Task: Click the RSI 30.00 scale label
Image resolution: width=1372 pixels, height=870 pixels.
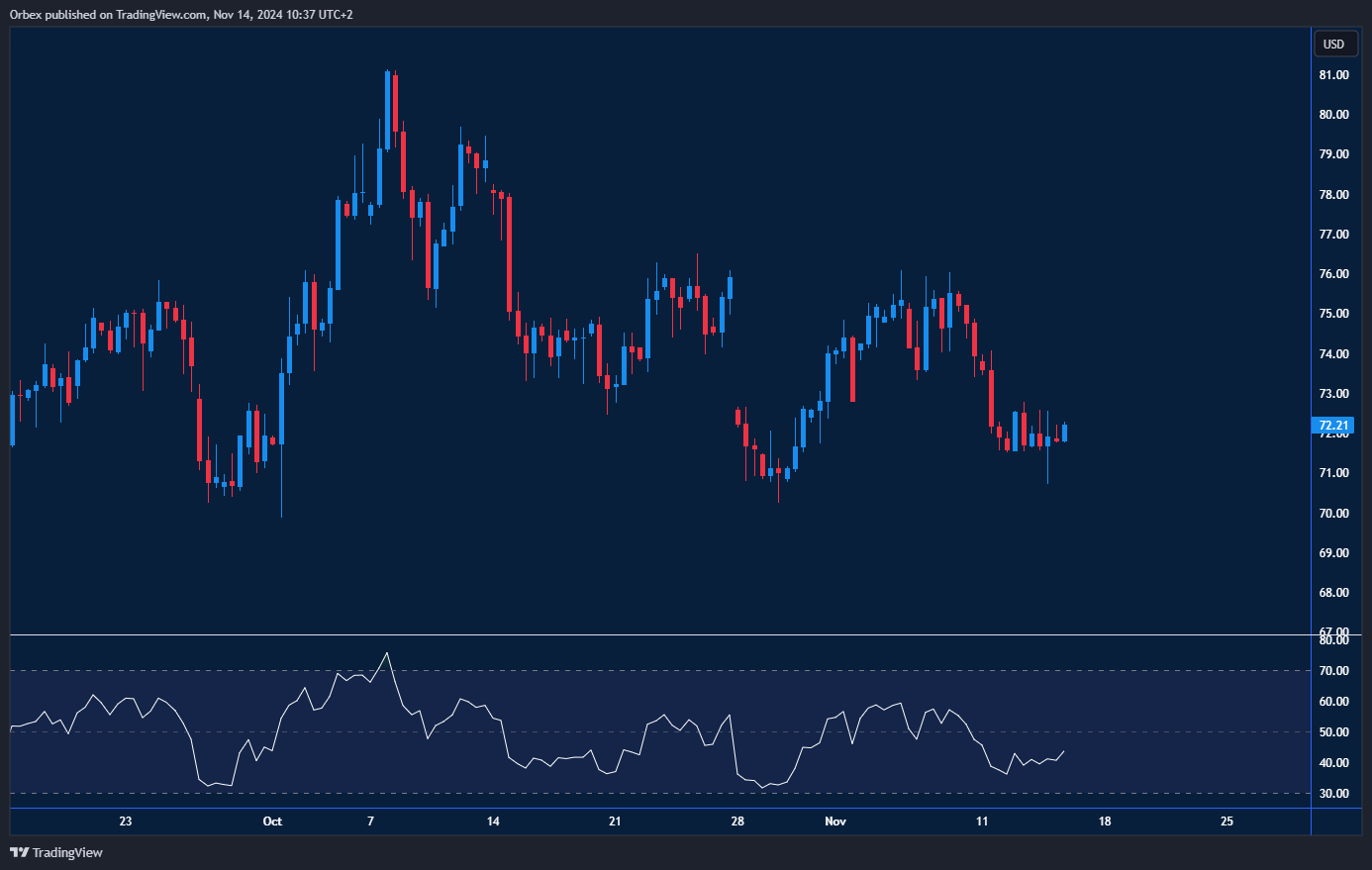Action: [1333, 794]
